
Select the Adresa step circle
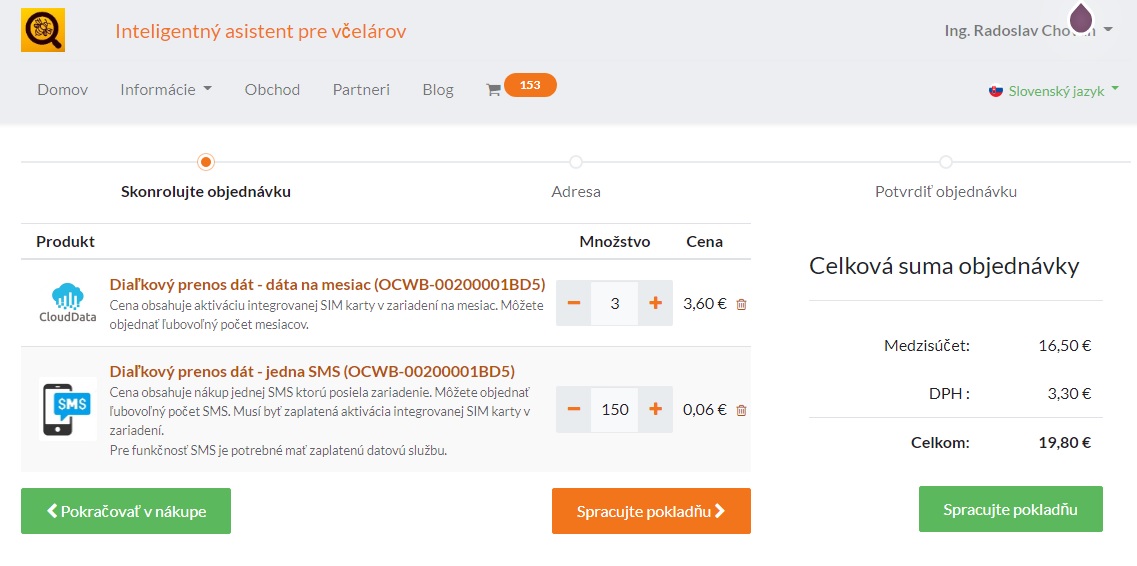576,162
